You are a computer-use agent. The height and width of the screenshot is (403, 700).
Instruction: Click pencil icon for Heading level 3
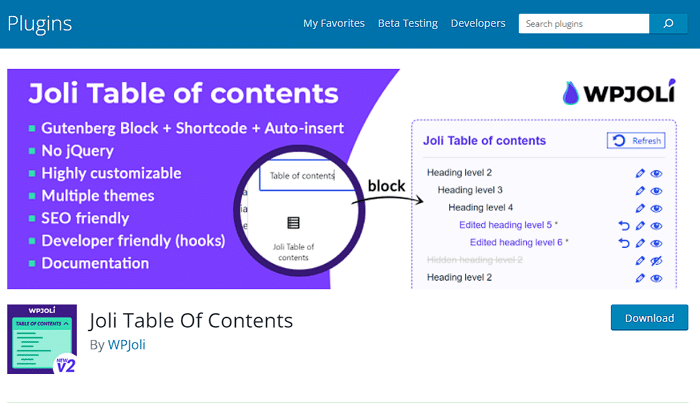[x=640, y=191]
